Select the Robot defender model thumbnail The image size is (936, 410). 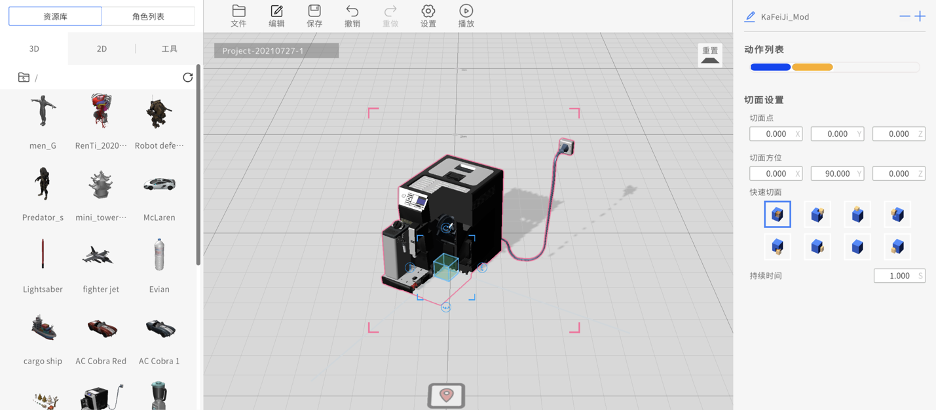159,111
